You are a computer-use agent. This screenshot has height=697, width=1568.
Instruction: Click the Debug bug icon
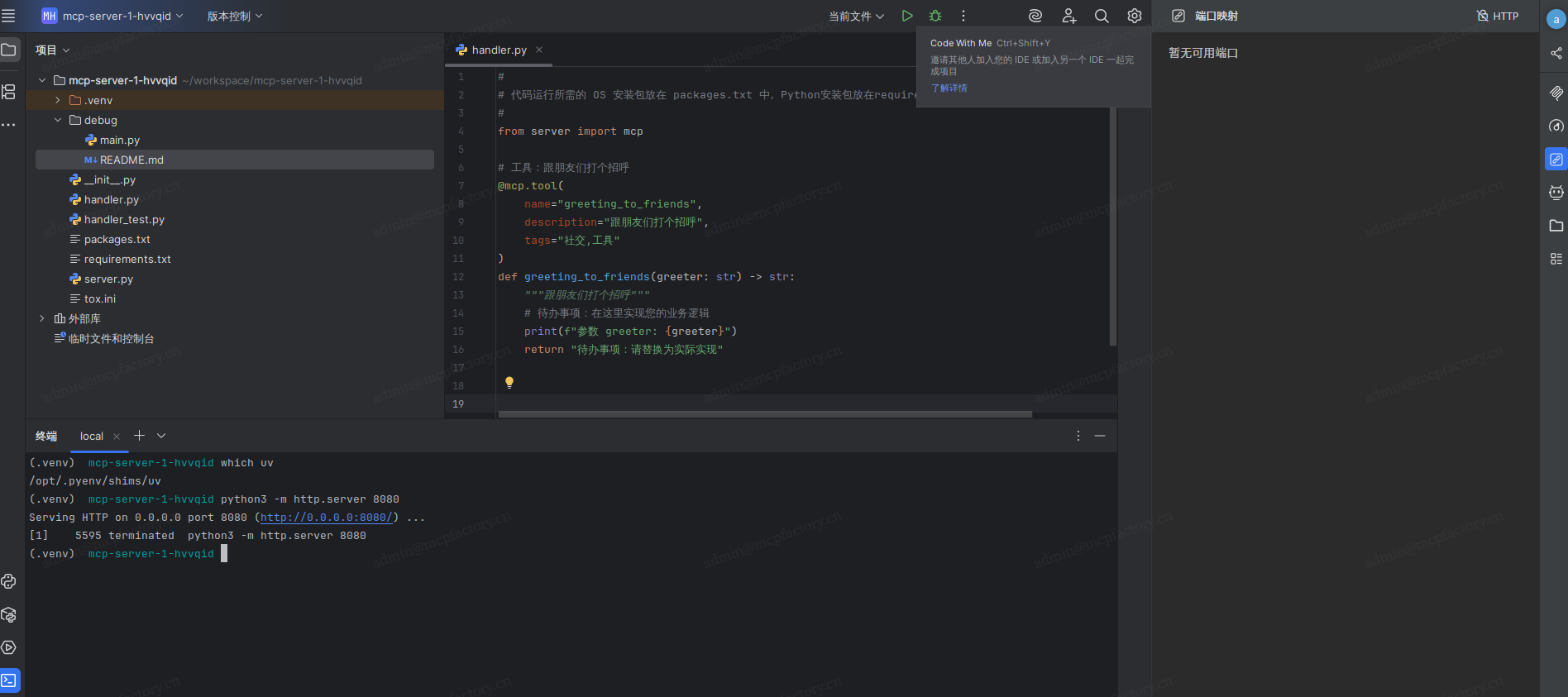(935, 16)
